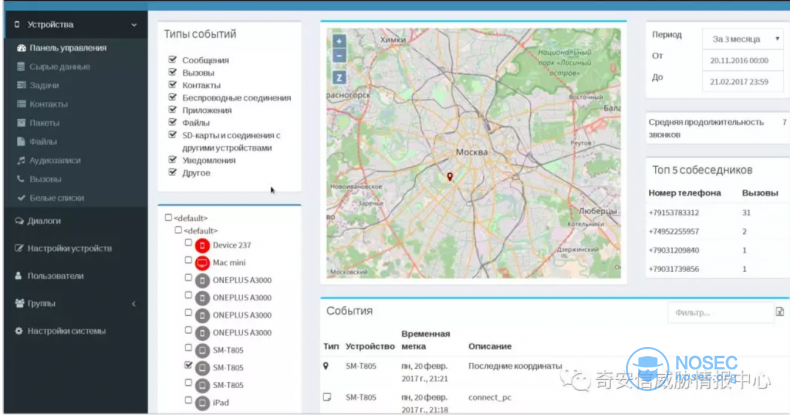Uncheck the Контакты event type checkbox
Image resolution: width=790 pixels, height=415 pixels.
pos(173,85)
